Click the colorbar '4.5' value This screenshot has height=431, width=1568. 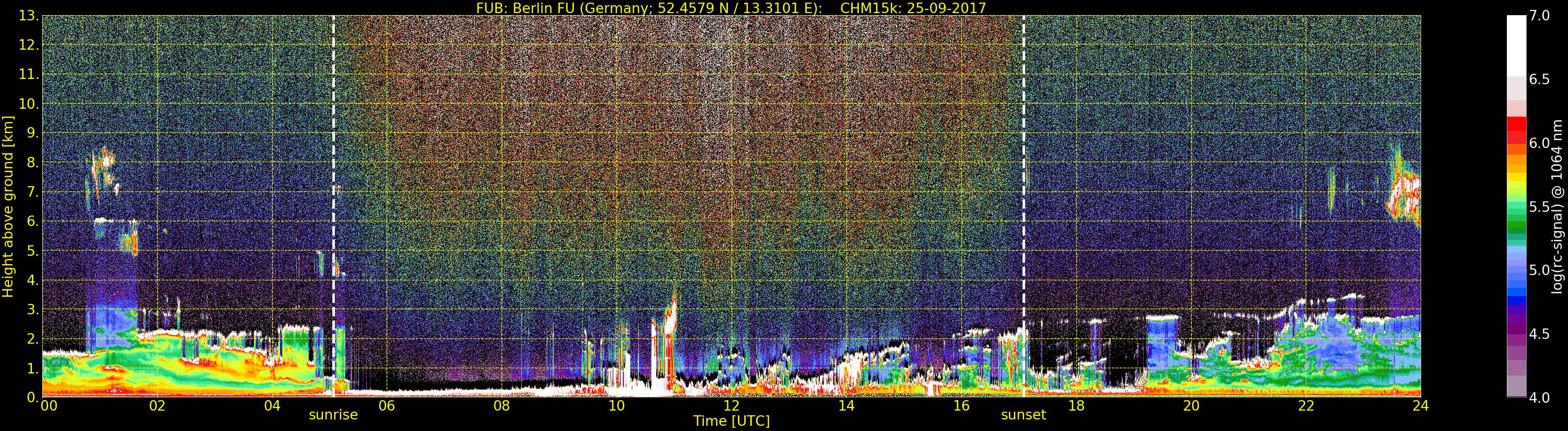pyautogui.click(x=1539, y=334)
